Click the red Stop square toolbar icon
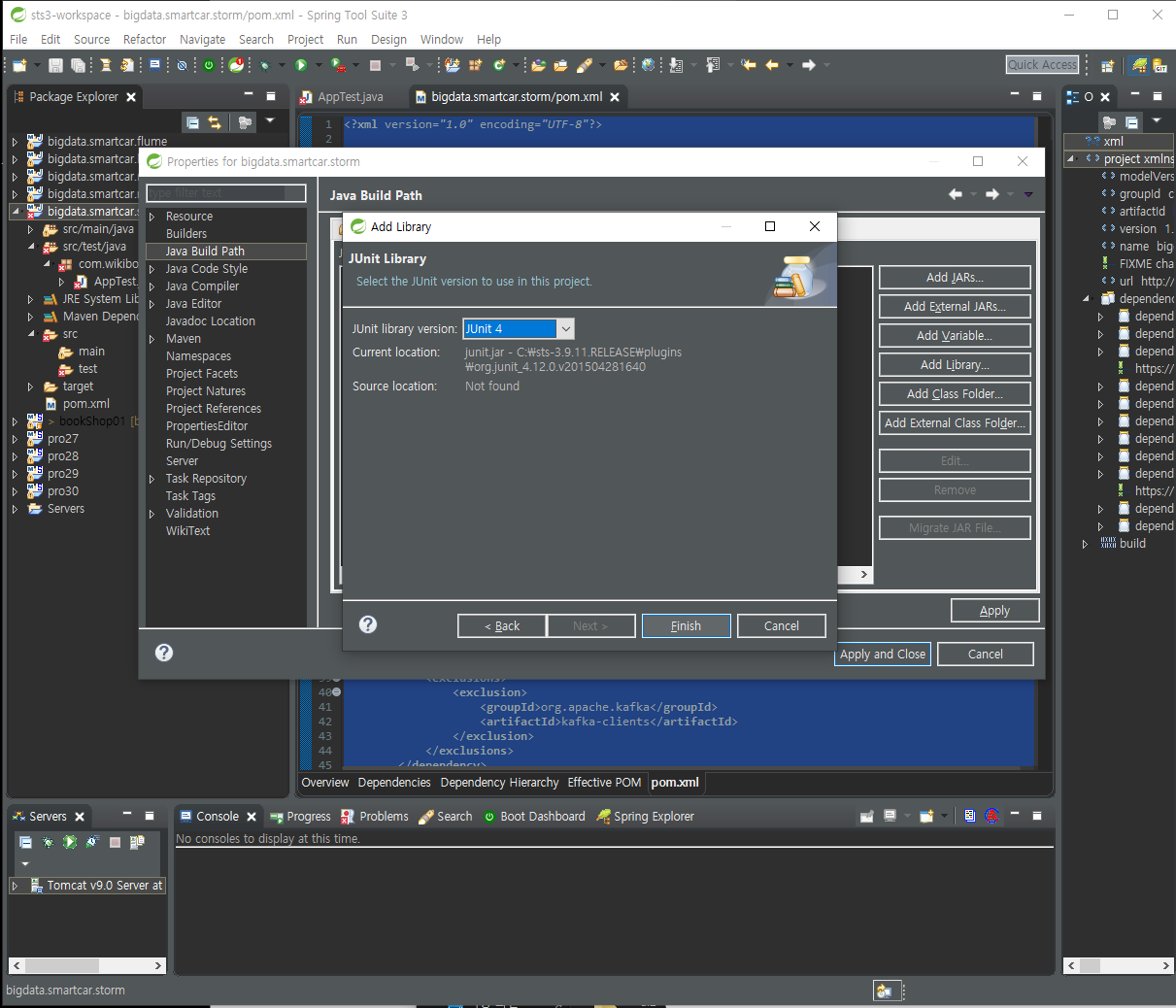This screenshot has width=1176, height=1008. pyautogui.click(x=375, y=65)
